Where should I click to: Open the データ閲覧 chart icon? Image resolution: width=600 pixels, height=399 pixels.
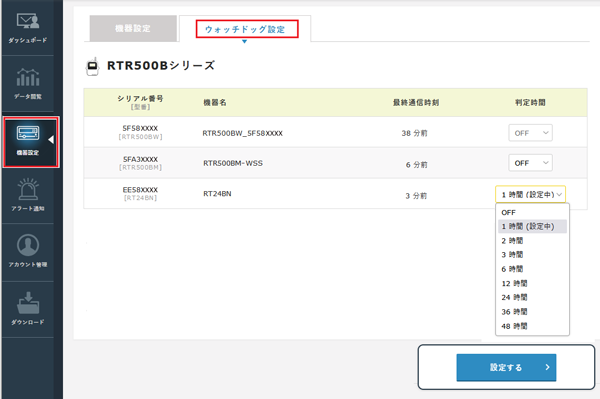pos(28,77)
